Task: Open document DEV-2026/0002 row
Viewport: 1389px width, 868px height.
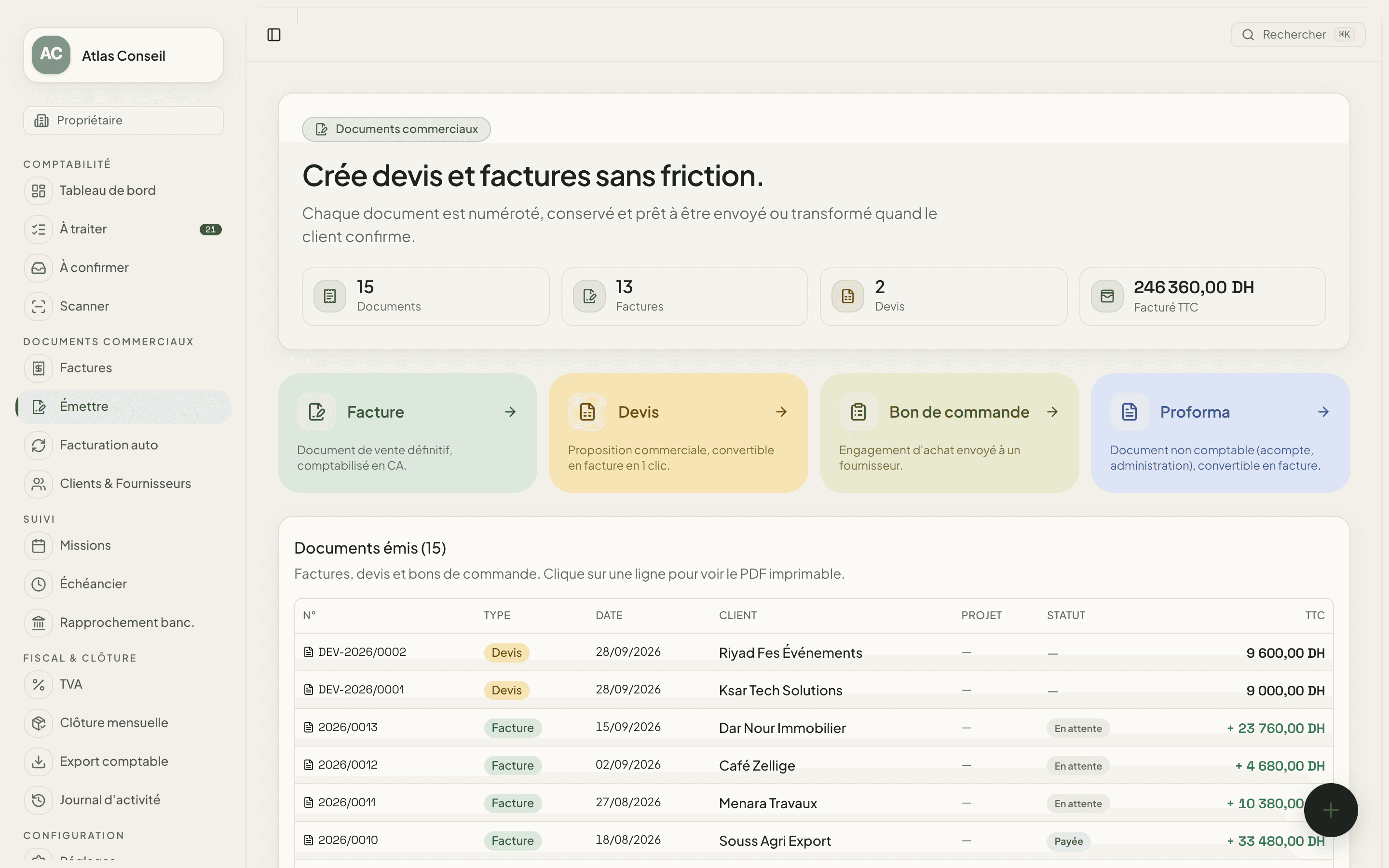Action: (813, 653)
